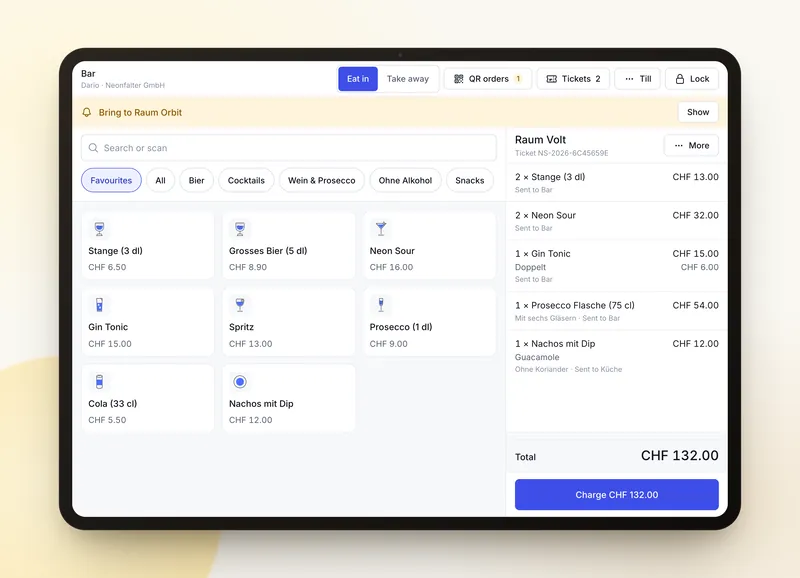Click the cocktail glass icon on Neon Sour
Viewport: 800px width, 578px height.
(x=381, y=229)
